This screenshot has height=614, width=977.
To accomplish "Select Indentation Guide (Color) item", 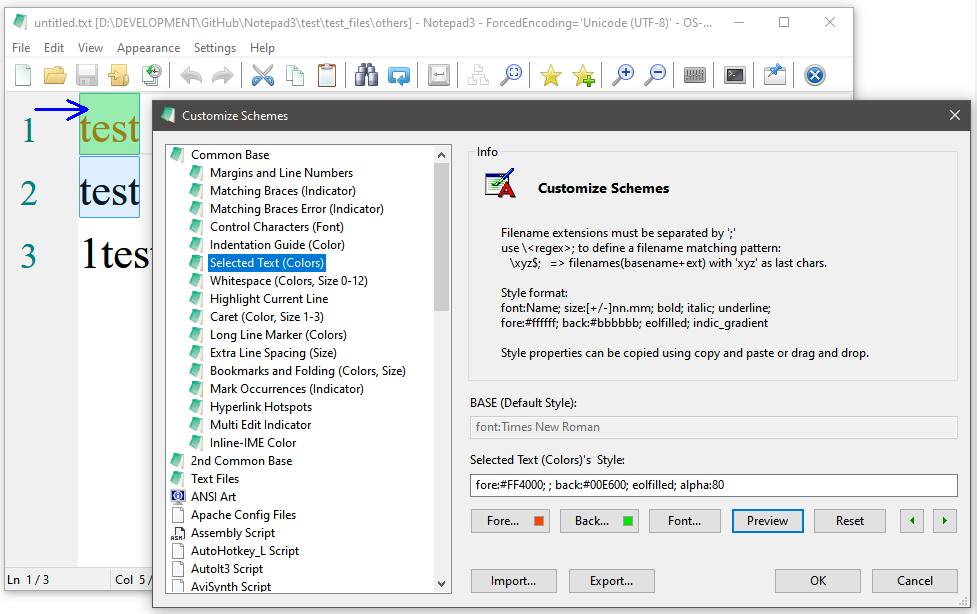I will tap(277, 245).
